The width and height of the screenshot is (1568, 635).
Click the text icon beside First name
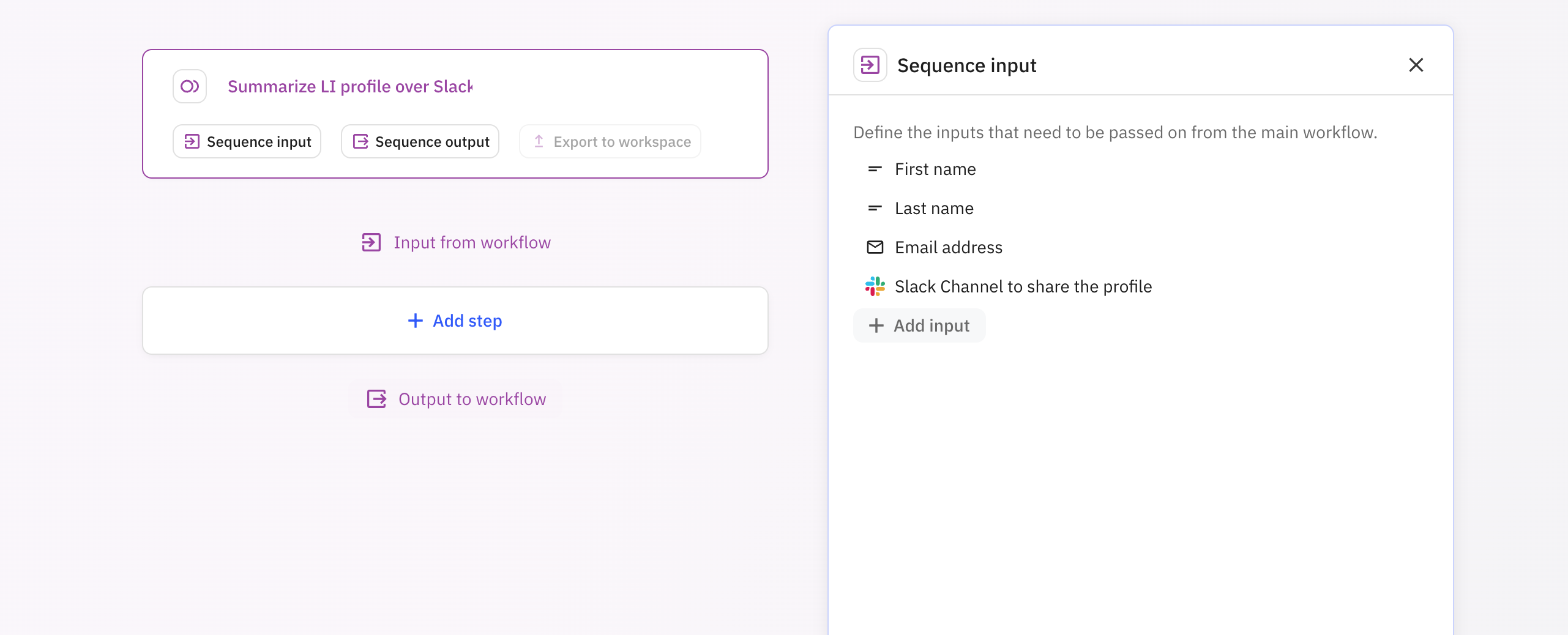point(875,169)
